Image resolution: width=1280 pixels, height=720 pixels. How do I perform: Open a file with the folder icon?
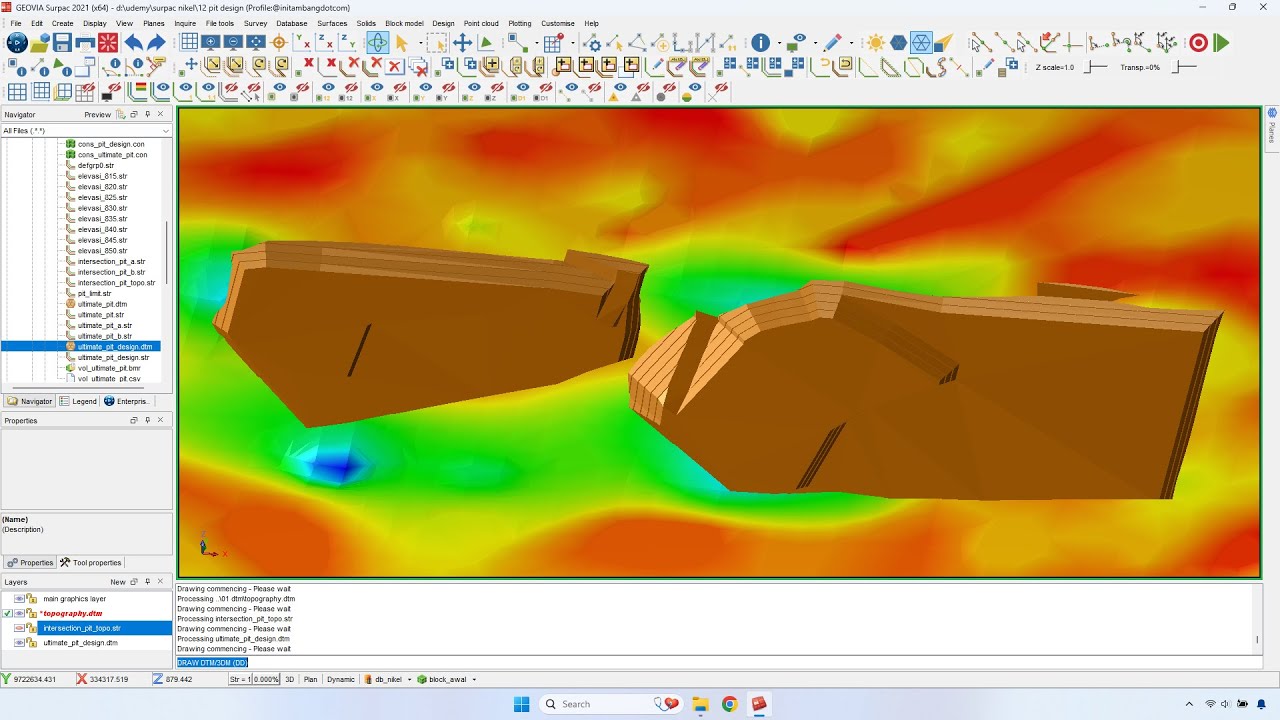click(40, 42)
